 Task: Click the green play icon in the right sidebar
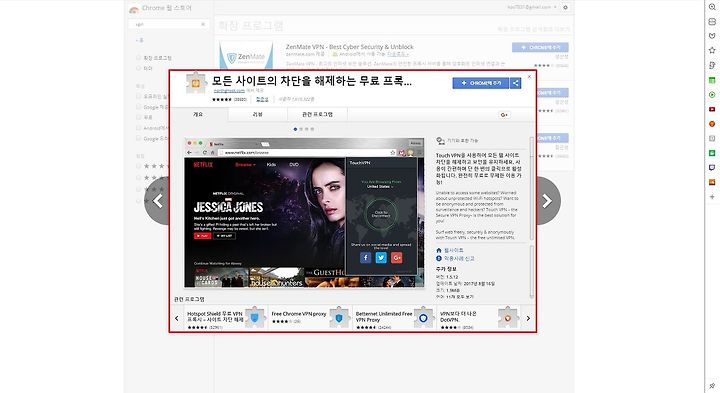point(712,95)
